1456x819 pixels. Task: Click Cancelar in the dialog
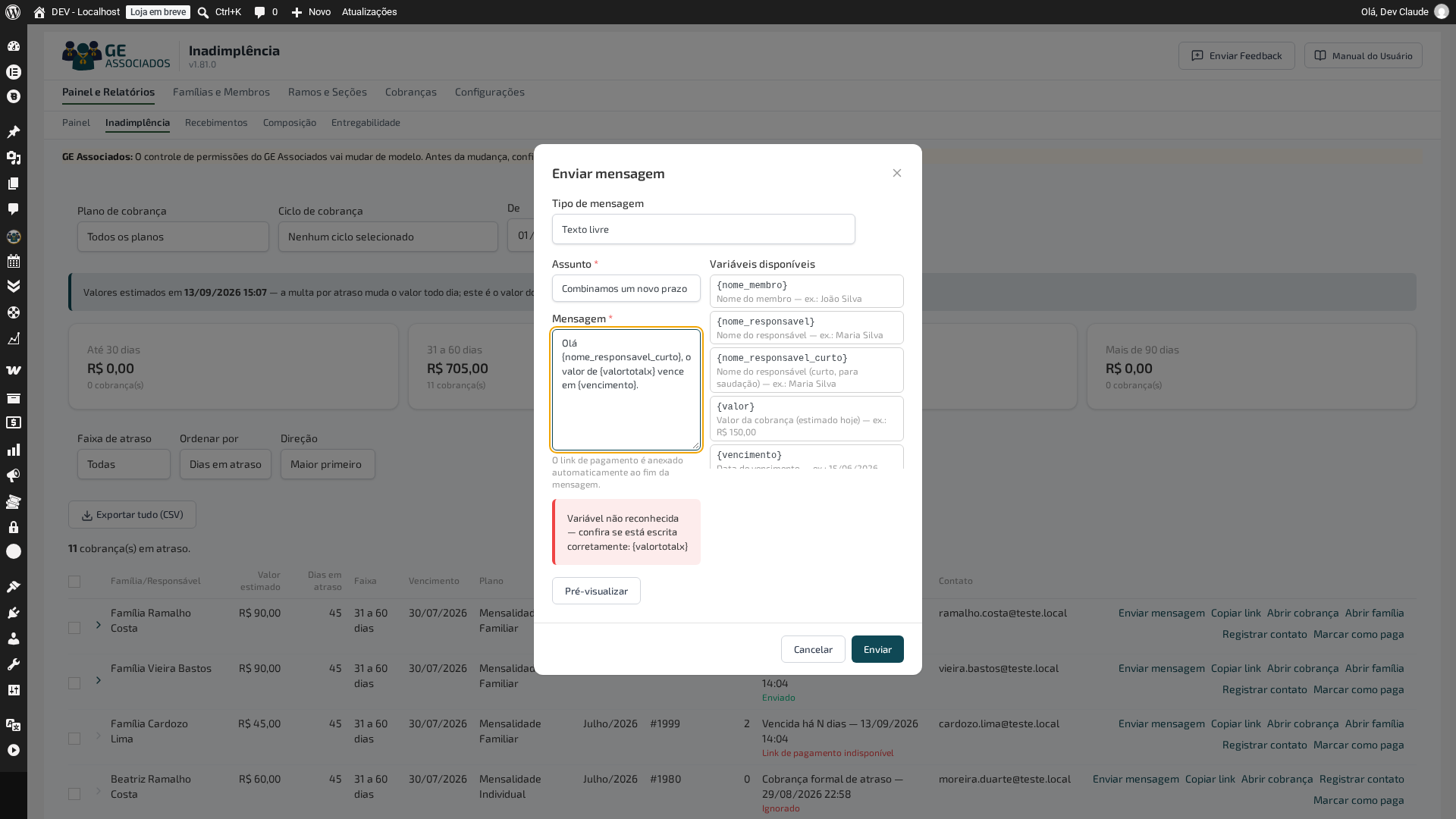[x=813, y=649]
